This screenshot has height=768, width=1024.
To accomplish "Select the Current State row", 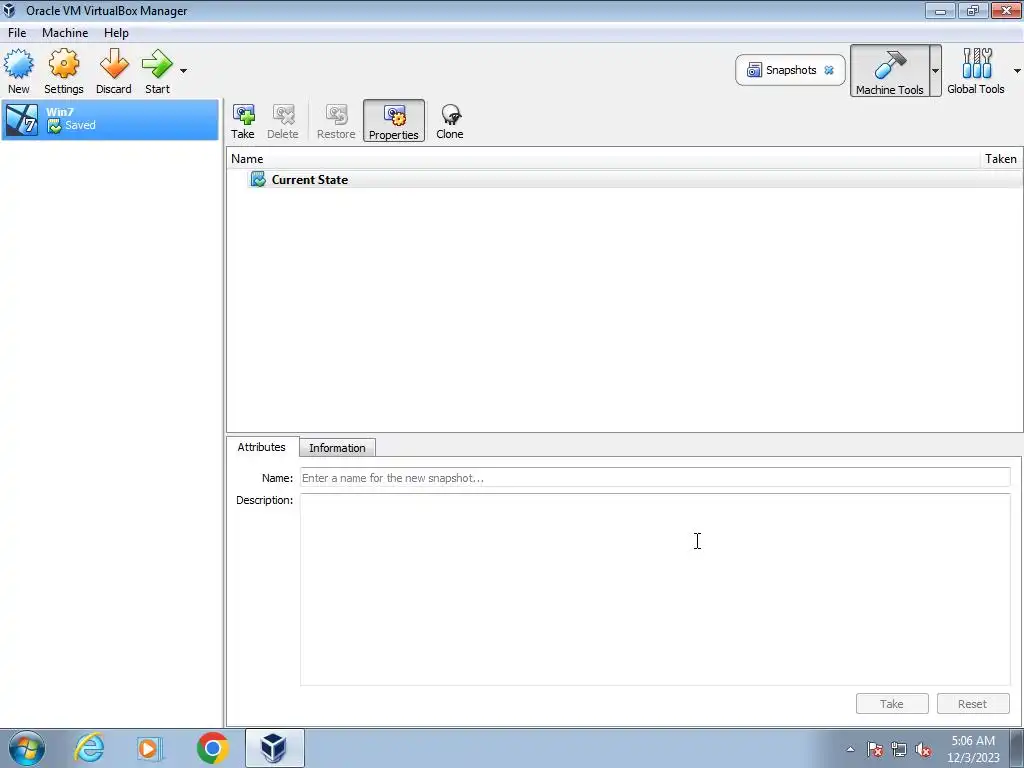I will [624, 180].
